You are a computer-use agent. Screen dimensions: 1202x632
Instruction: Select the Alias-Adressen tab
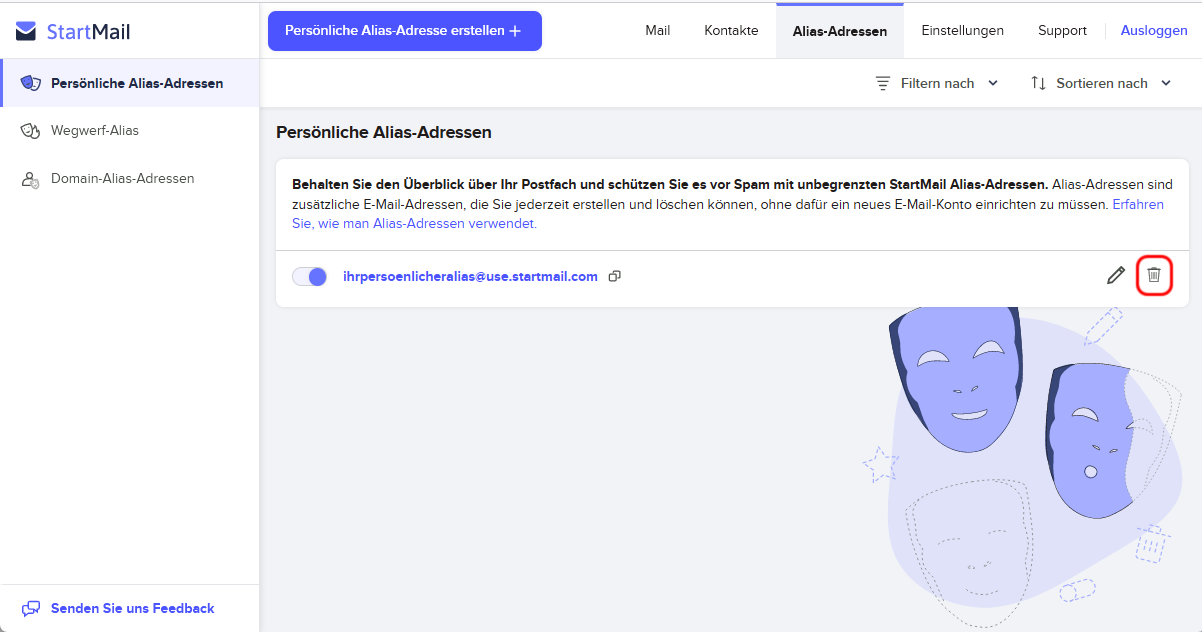840,31
